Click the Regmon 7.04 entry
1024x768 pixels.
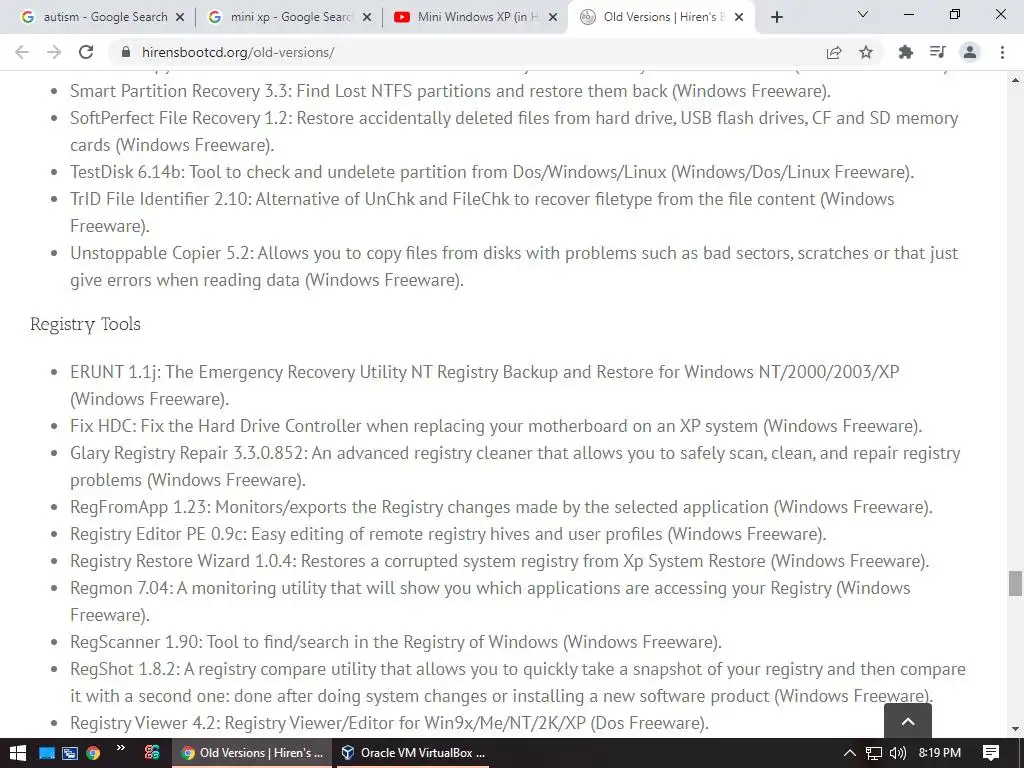click(490, 601)
